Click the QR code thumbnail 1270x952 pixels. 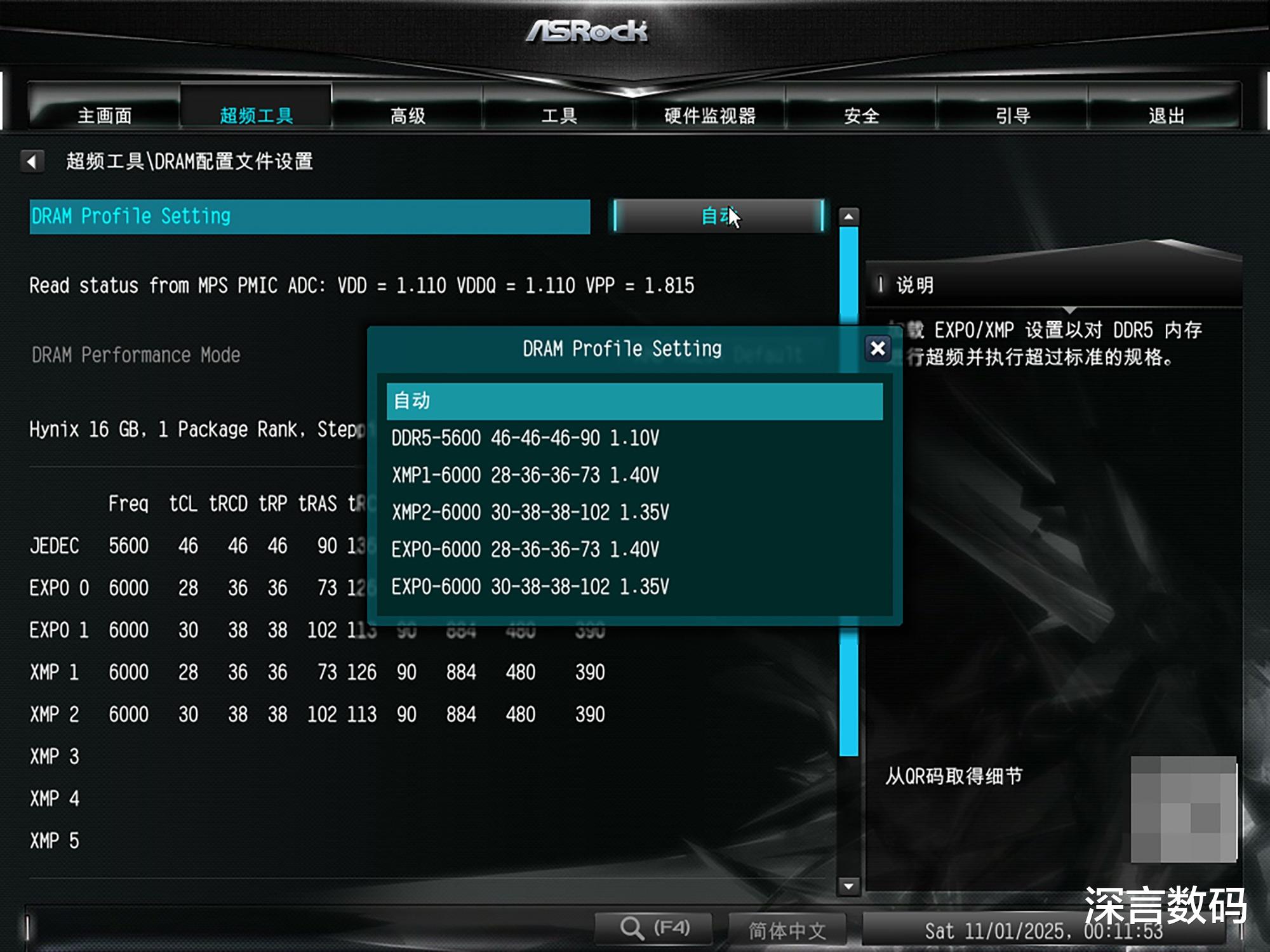click(x=1184, y=809)
